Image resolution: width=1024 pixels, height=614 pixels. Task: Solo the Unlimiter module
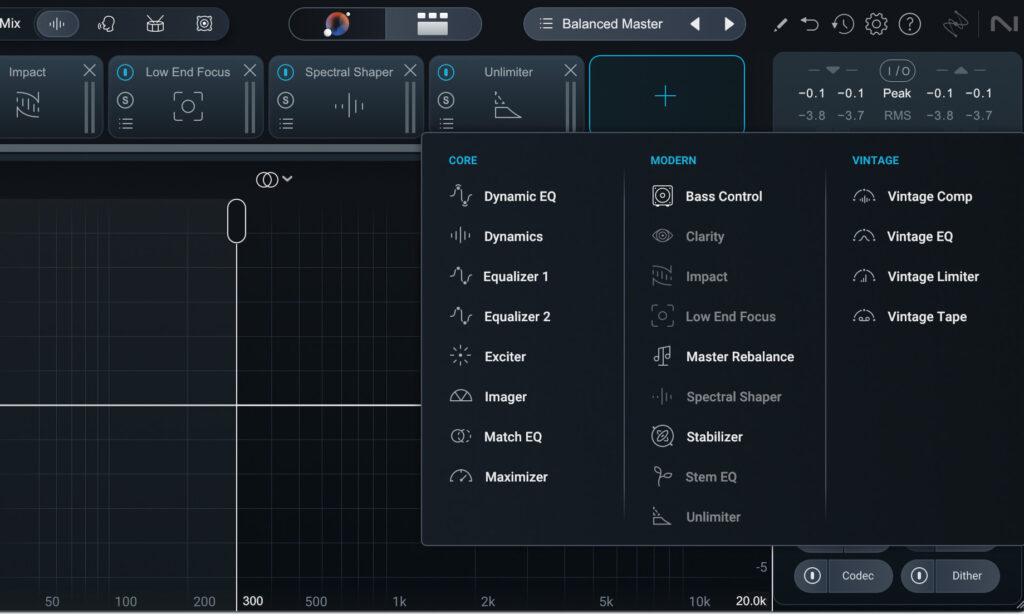[446, 100]
